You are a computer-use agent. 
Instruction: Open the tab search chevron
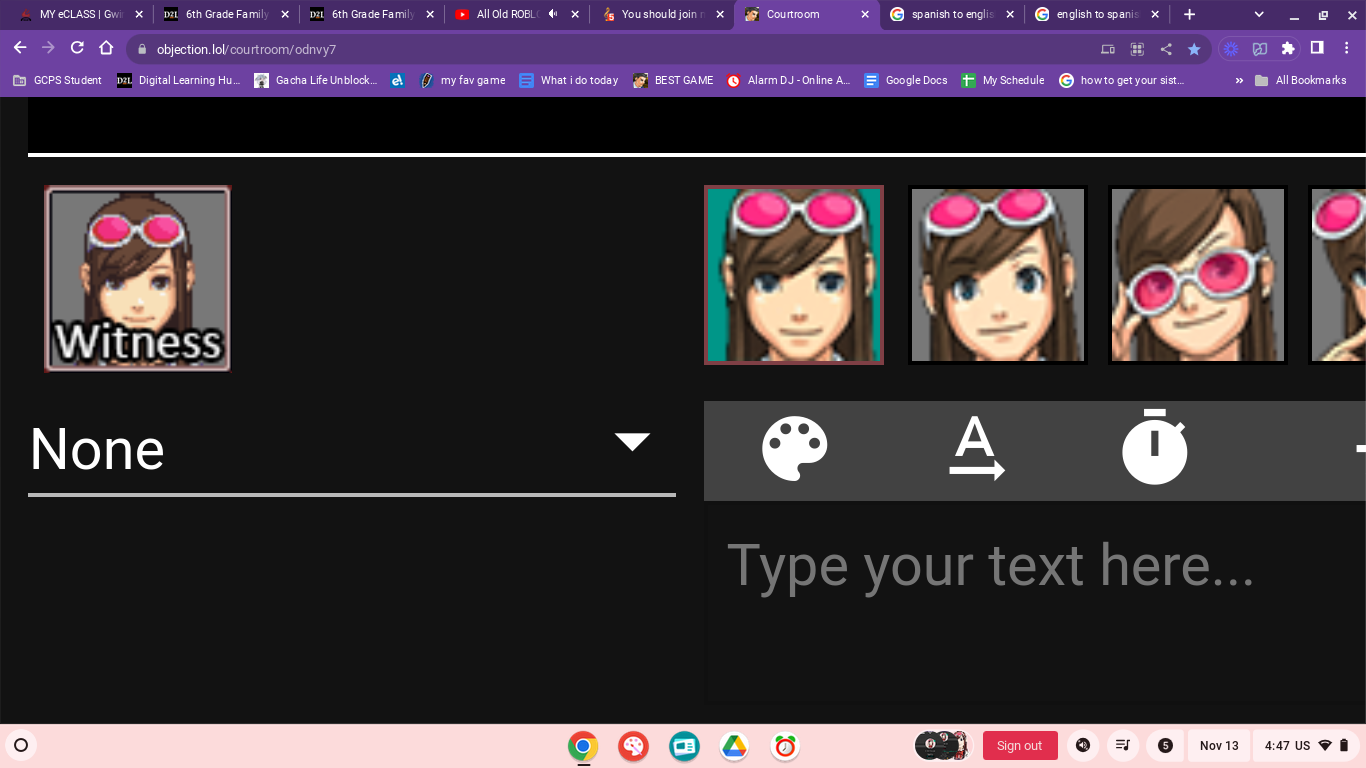(1259, 14)
